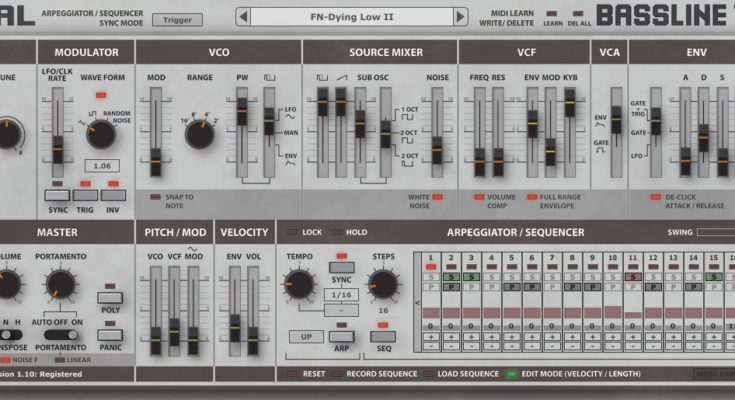Click the TEMPO knob

(x=299, y=286)
